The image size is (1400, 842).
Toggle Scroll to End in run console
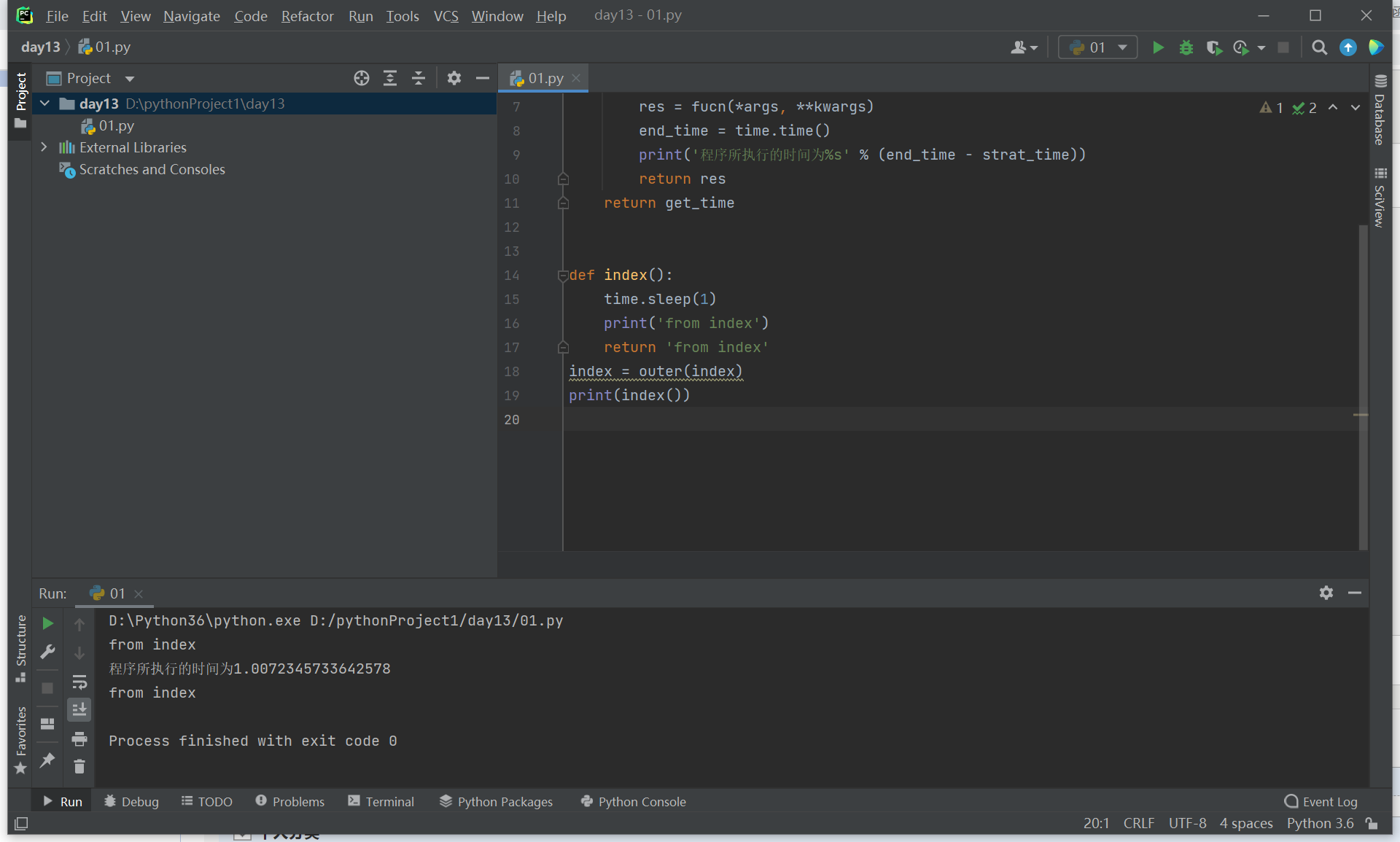click(79, 709)
